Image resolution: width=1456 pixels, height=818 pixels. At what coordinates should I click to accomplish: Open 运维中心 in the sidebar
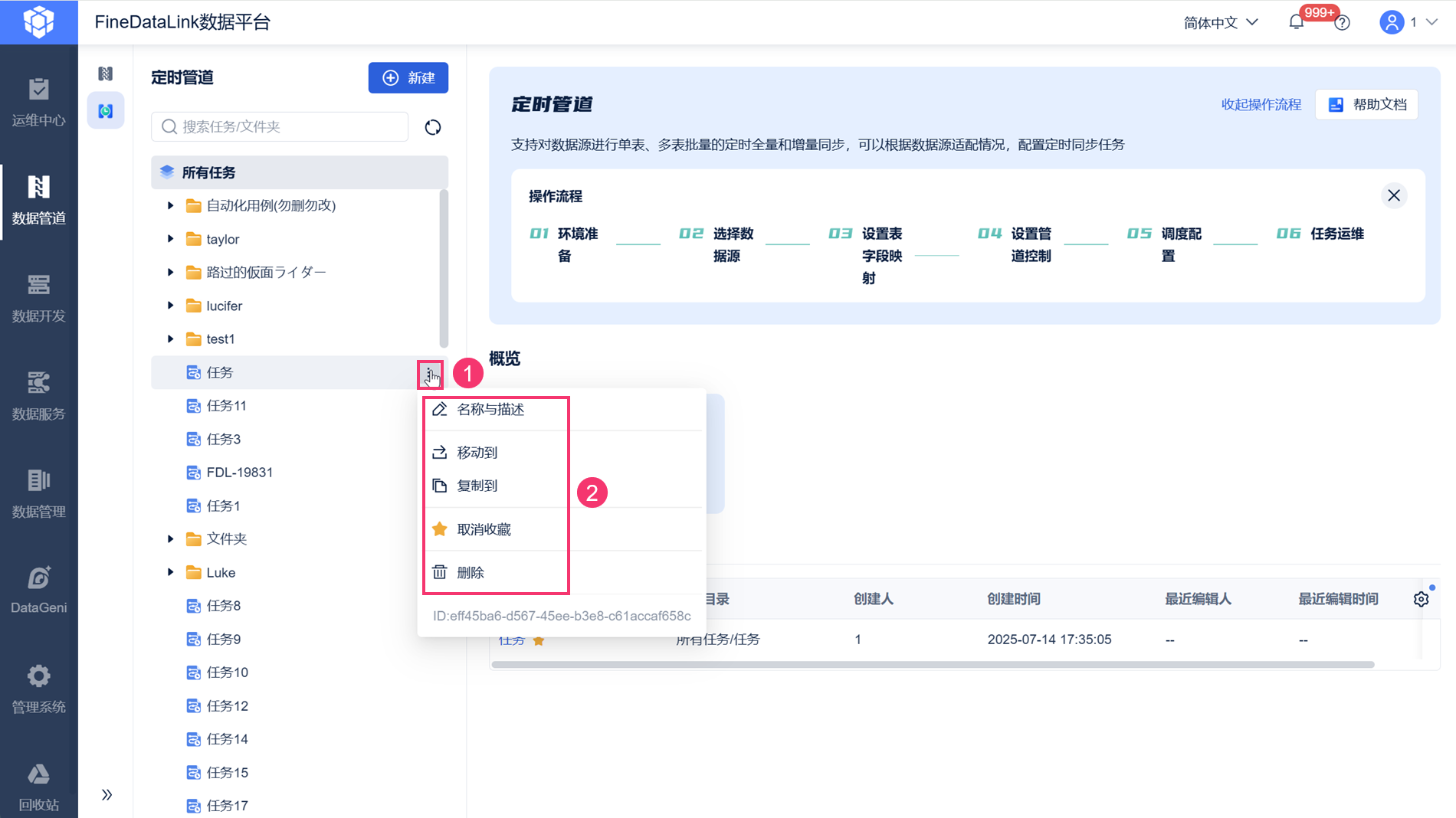(39, 102)
